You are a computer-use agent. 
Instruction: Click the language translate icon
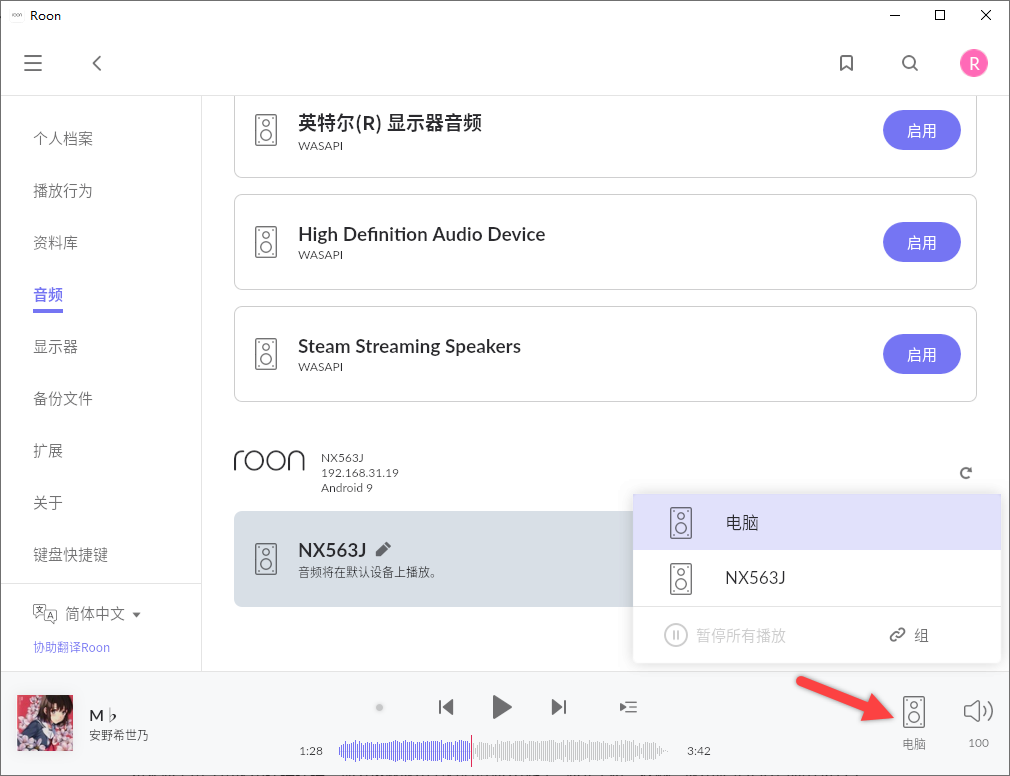click(x=45, y=614)
